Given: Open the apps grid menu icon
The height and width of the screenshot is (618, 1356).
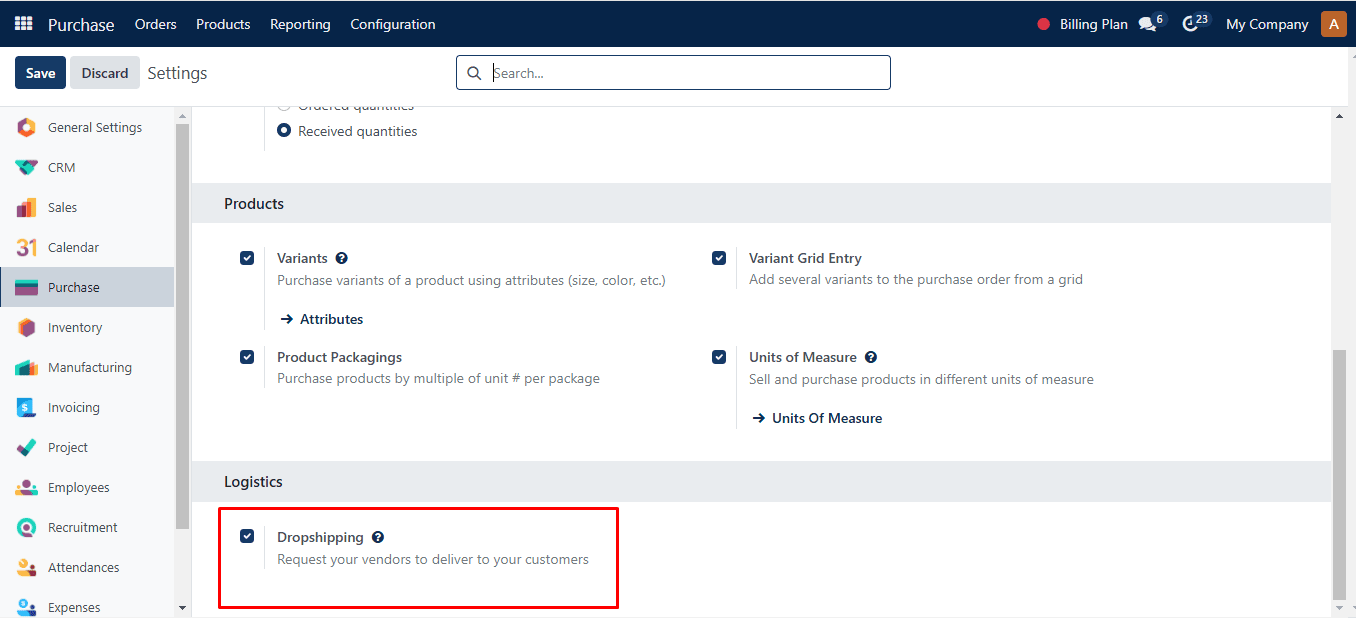Looking at the screenshot, I should tap(23, 23).
